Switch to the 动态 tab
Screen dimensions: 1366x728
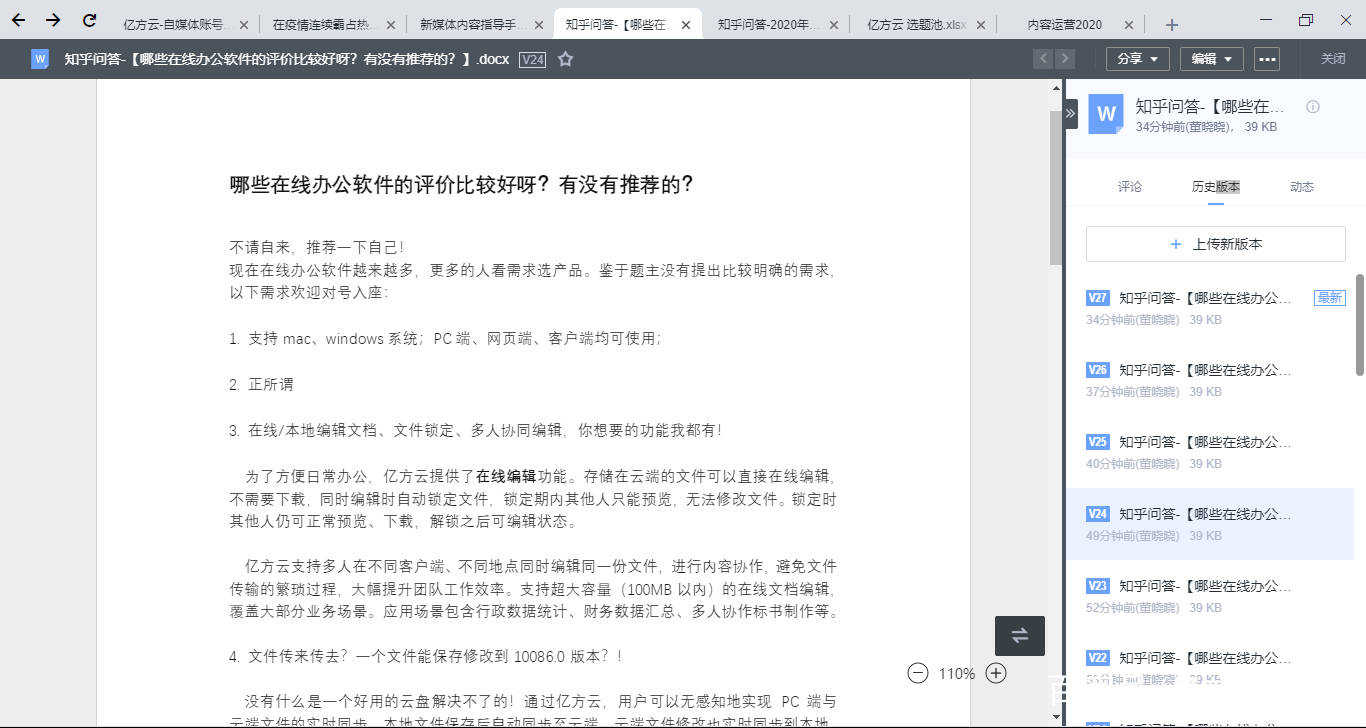1302,187
